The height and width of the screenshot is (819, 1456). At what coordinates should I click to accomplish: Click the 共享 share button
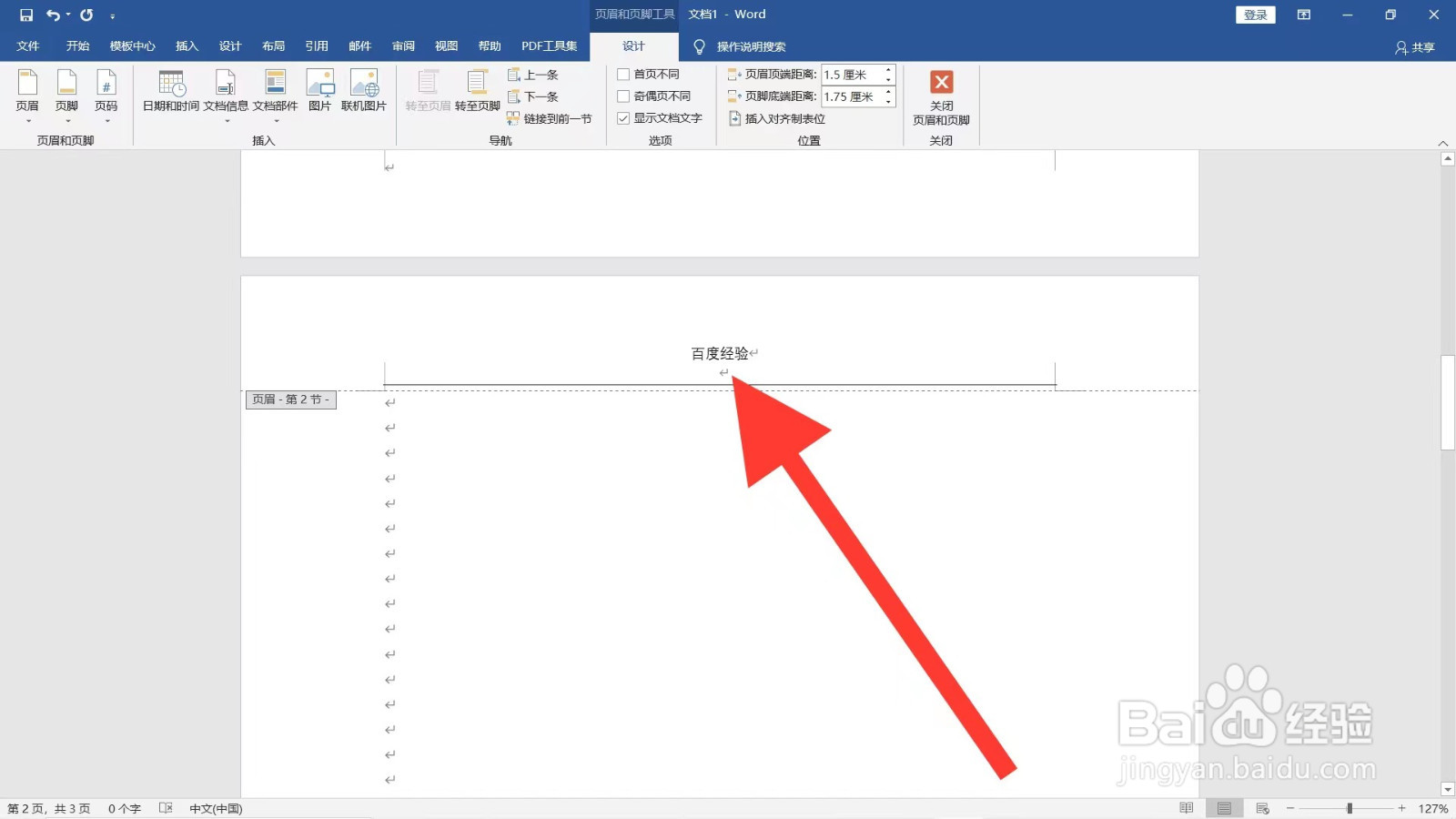click(1415, 47)
